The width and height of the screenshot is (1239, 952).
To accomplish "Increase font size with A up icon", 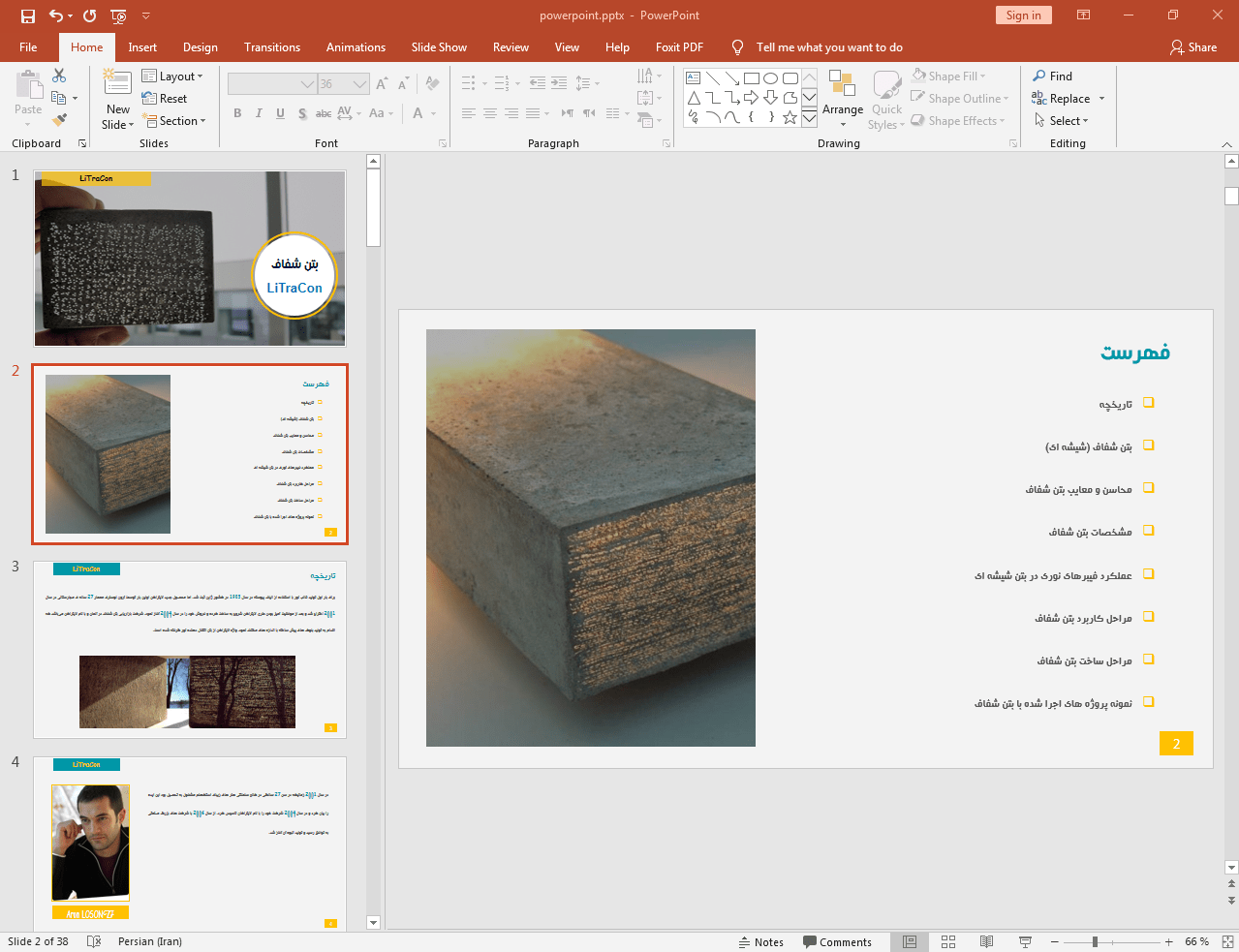I will pos(382,84).
